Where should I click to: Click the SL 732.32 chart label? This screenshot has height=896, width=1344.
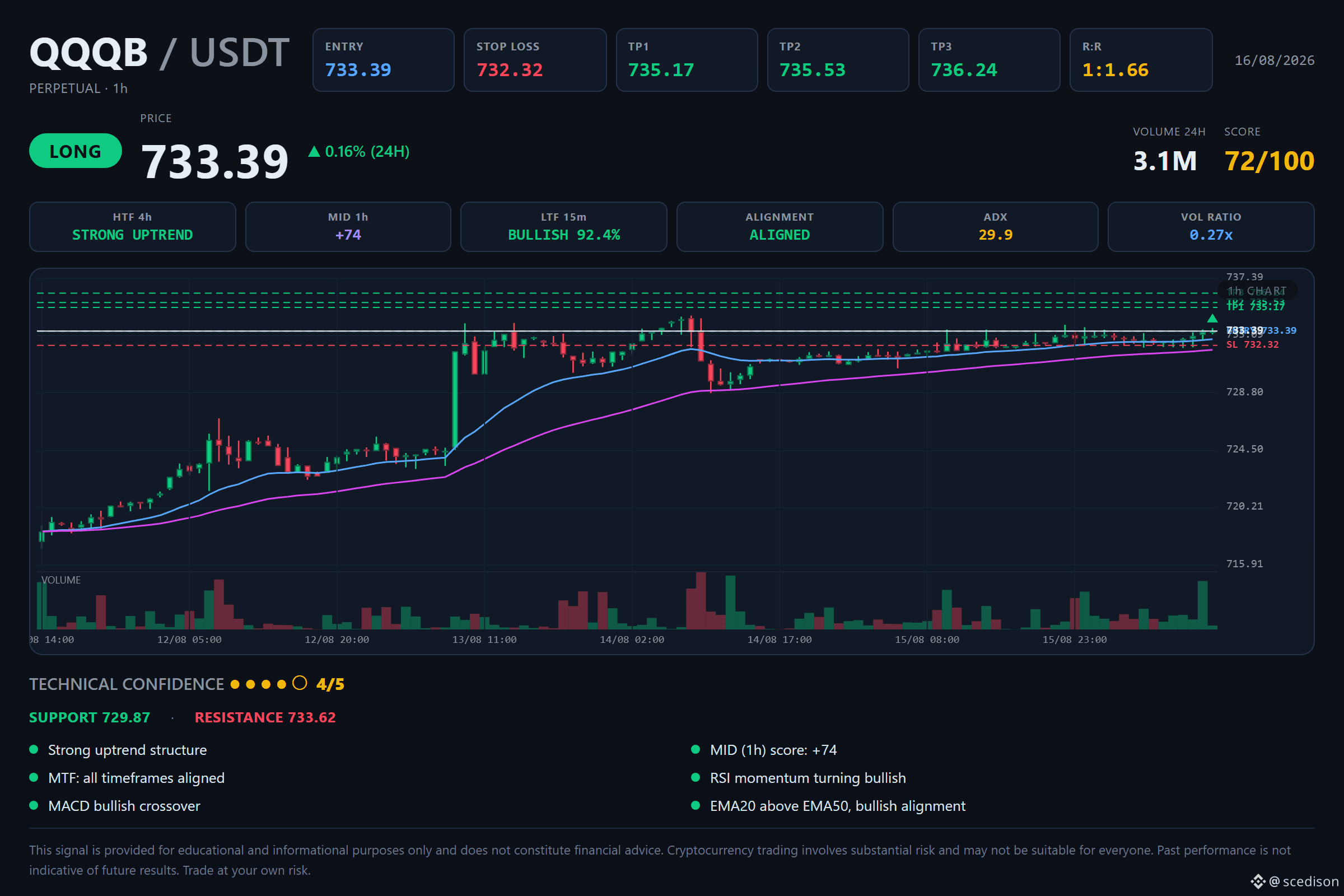coord(1252,344)
